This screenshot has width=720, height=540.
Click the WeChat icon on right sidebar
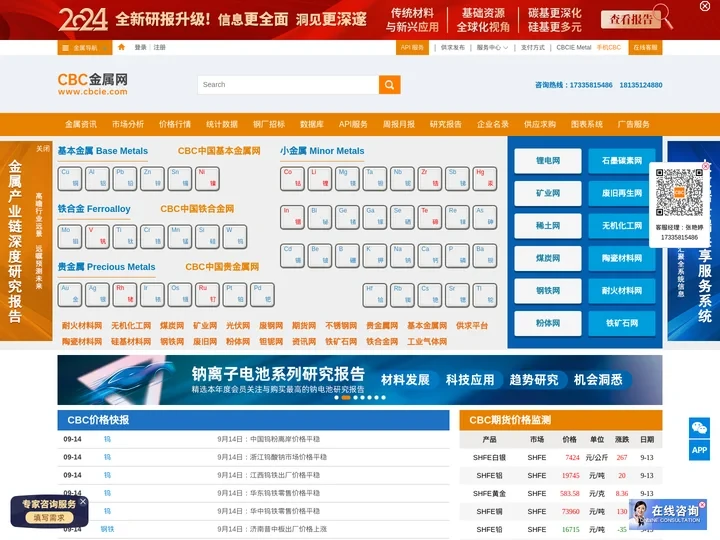pyautogui.click(x=699, y=428)
